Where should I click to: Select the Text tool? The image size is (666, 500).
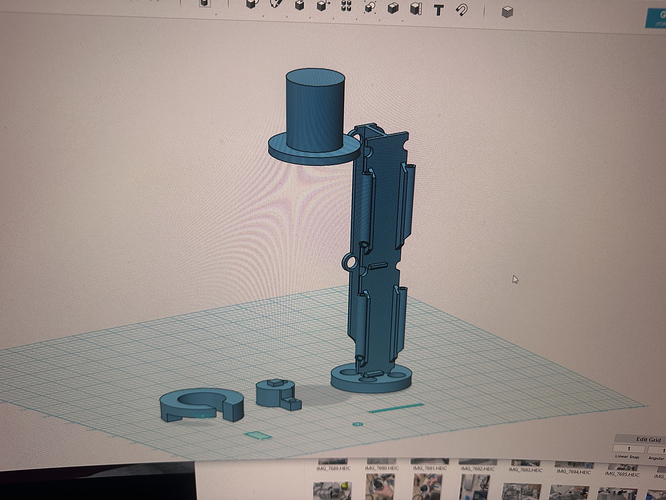pos(438,10)
